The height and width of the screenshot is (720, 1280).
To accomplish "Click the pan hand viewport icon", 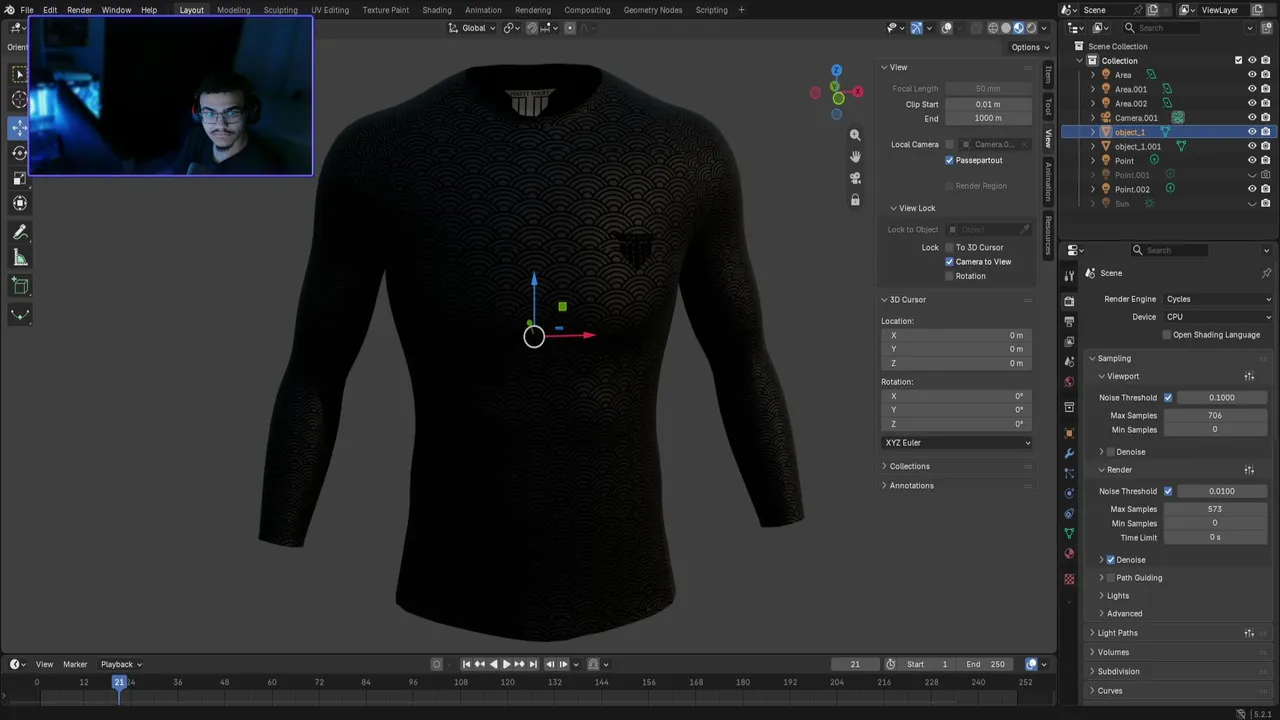I will point(855,157).
